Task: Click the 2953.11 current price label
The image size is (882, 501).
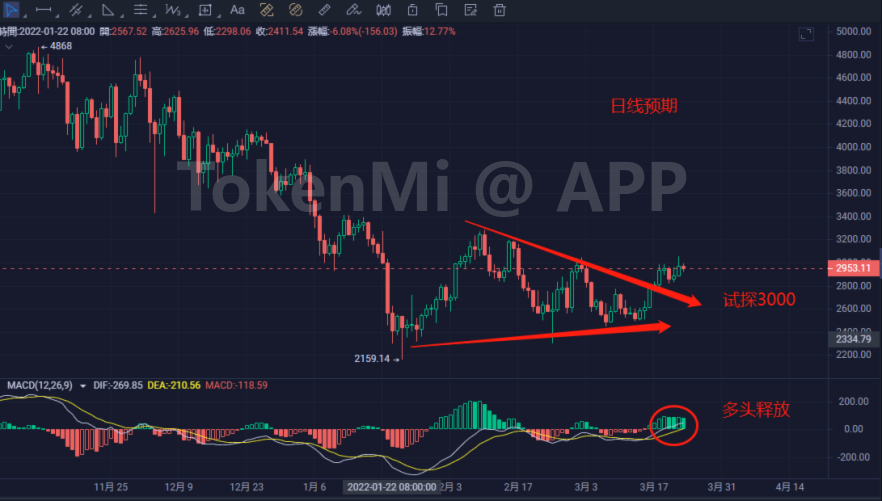Action: [x=853, y=268]
